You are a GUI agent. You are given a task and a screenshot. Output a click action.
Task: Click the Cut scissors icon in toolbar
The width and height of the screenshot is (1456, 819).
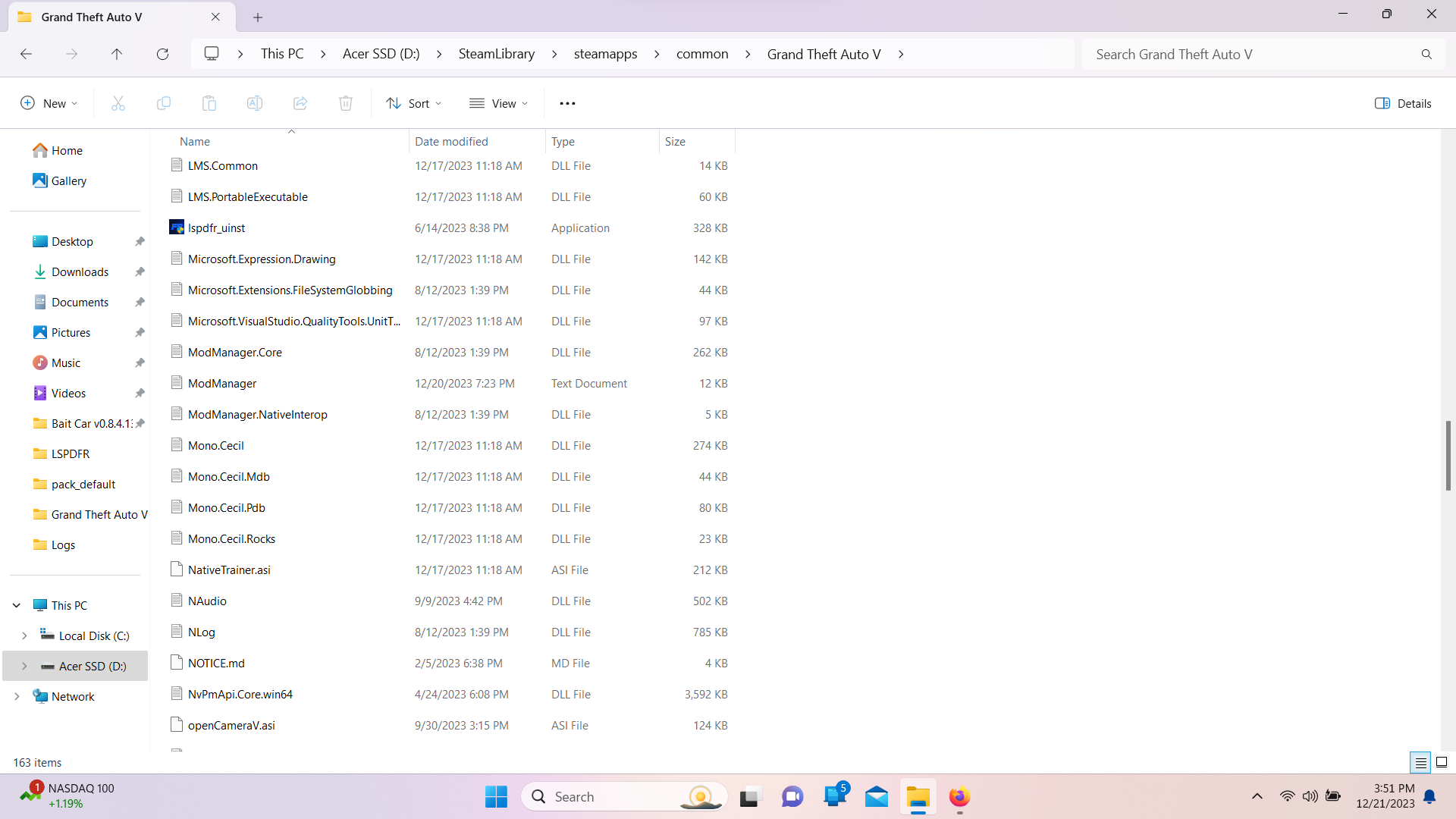click(x=118, y=103)
